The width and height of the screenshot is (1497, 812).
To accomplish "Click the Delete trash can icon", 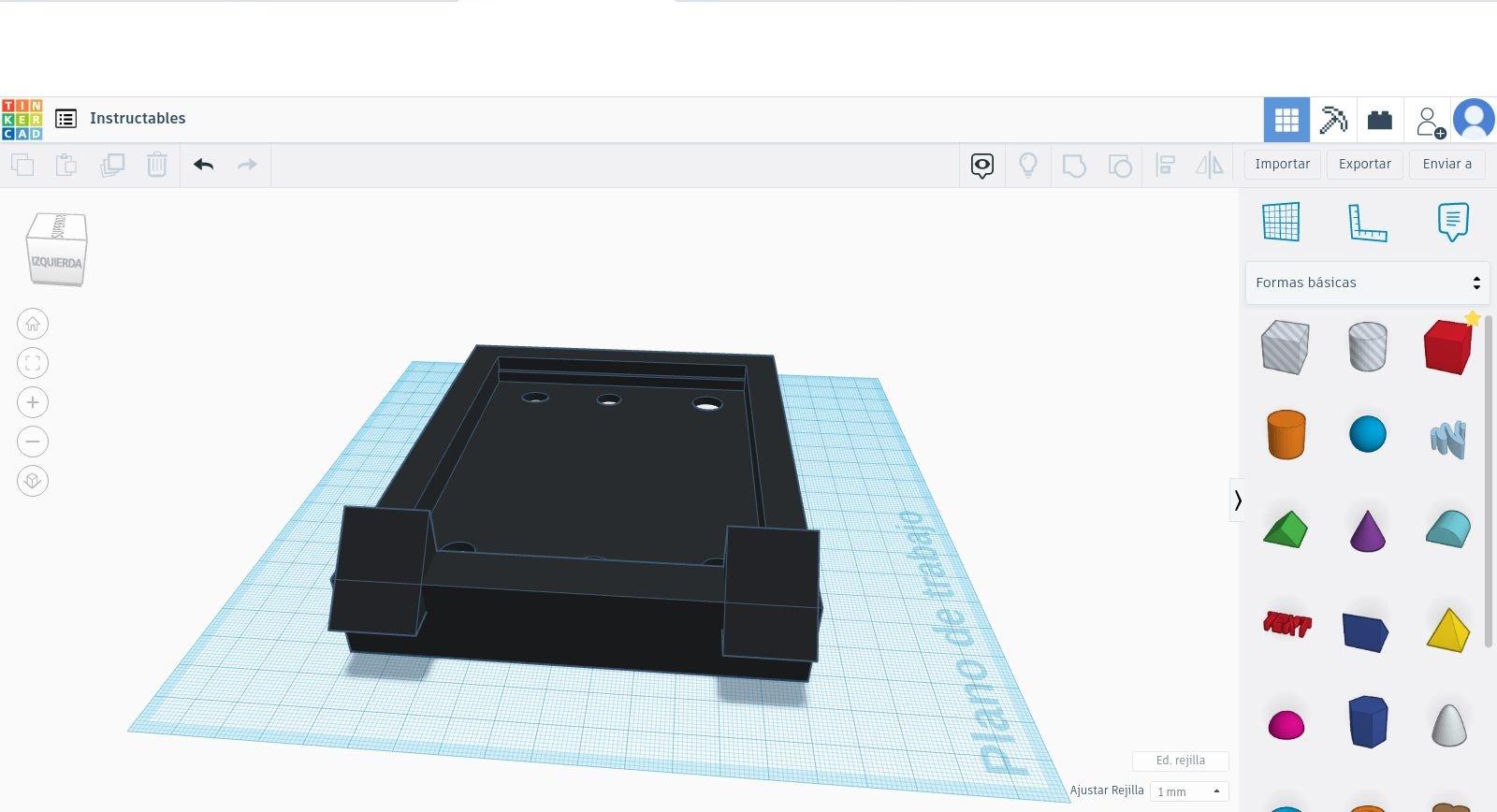I will 156,166.
